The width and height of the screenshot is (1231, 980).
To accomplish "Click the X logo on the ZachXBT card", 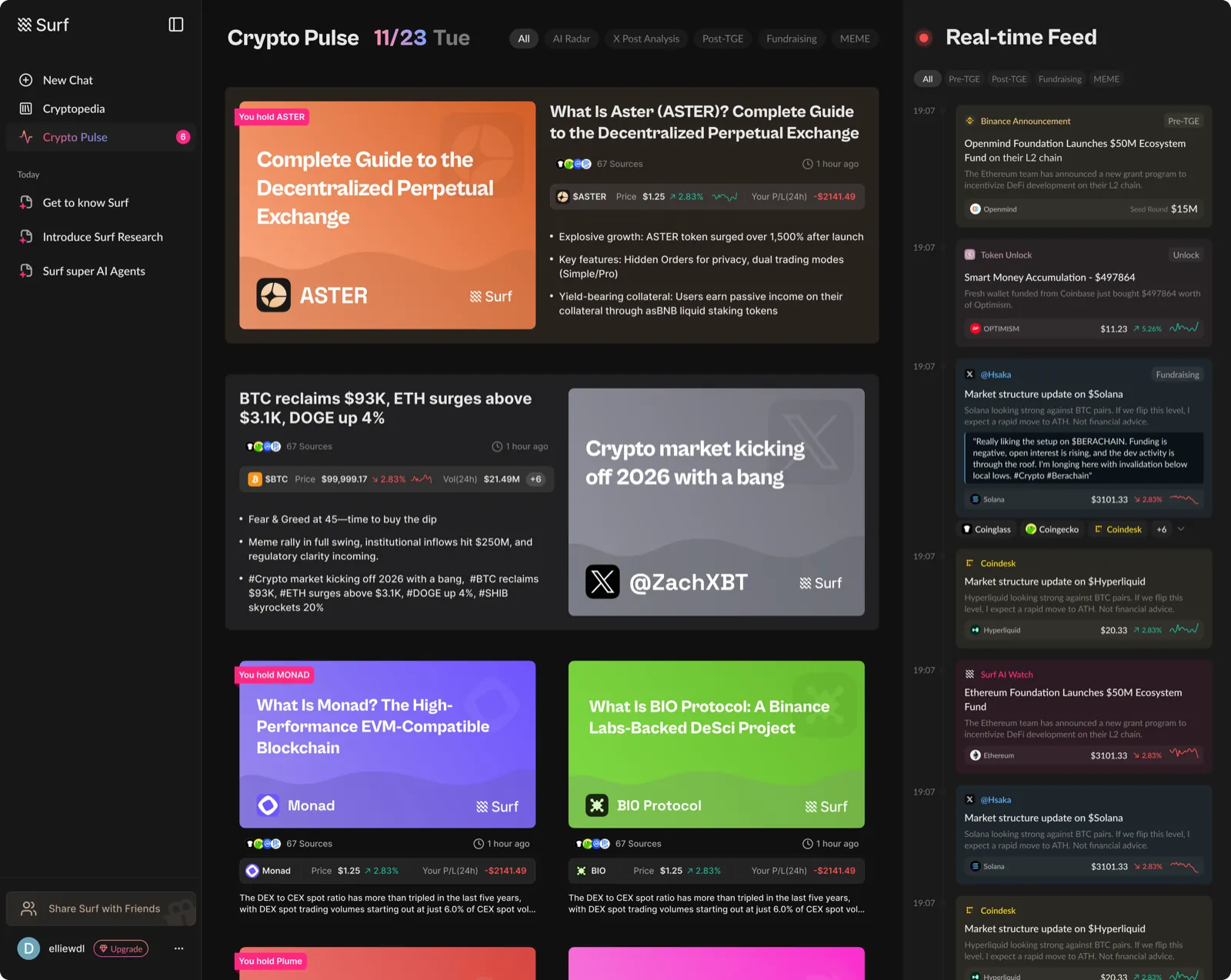I will [x=602, y=582].
